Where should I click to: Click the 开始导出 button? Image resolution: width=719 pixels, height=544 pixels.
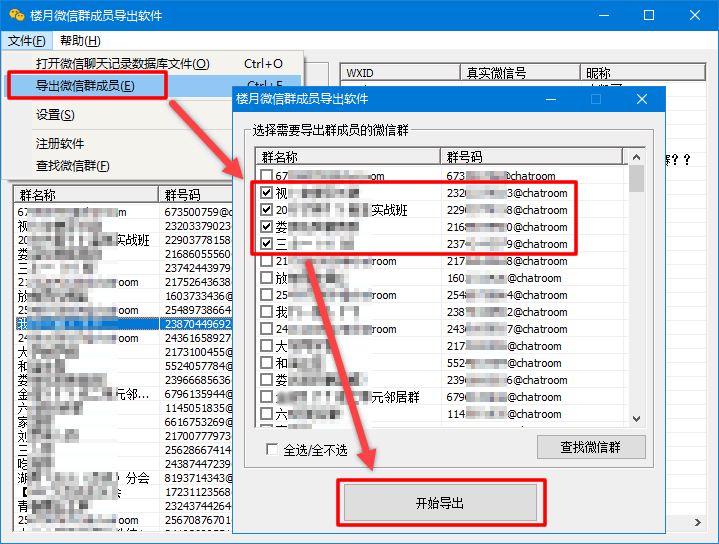440,503
